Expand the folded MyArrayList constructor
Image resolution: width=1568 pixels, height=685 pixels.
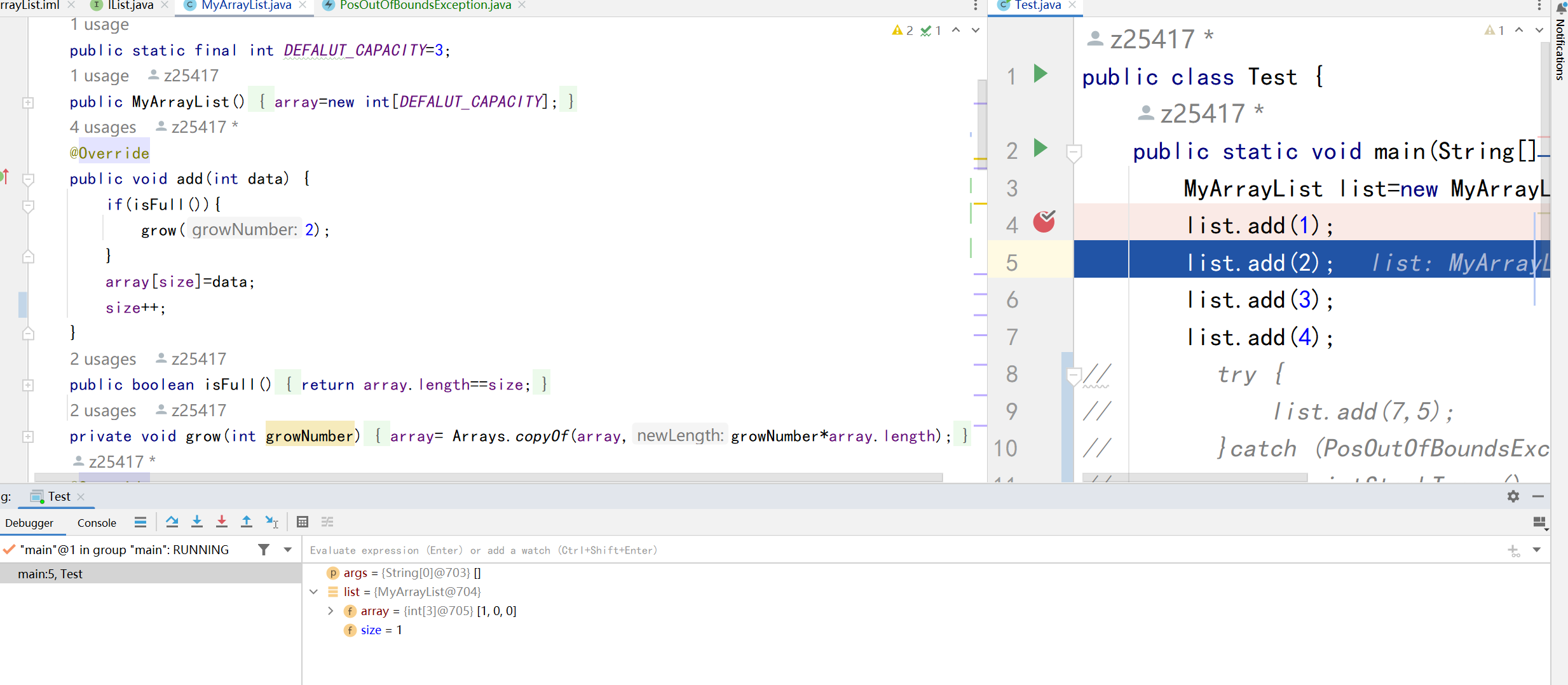click(x=28, y=102)
